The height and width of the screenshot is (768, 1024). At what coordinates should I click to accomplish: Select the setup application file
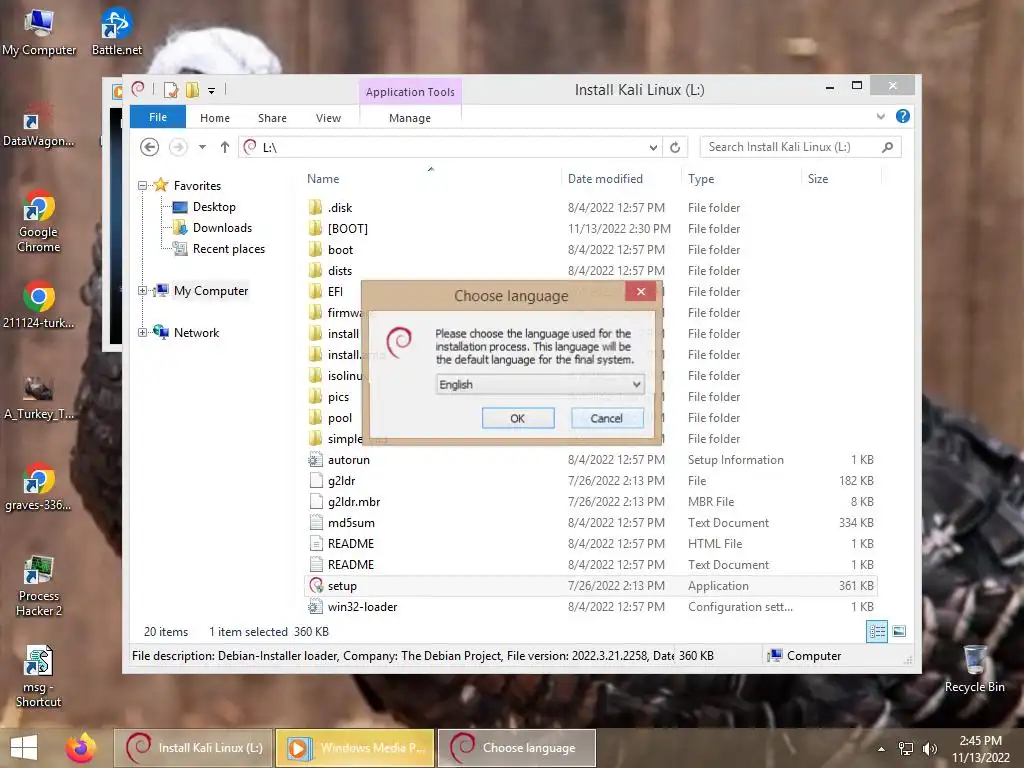tap(591, 586)
